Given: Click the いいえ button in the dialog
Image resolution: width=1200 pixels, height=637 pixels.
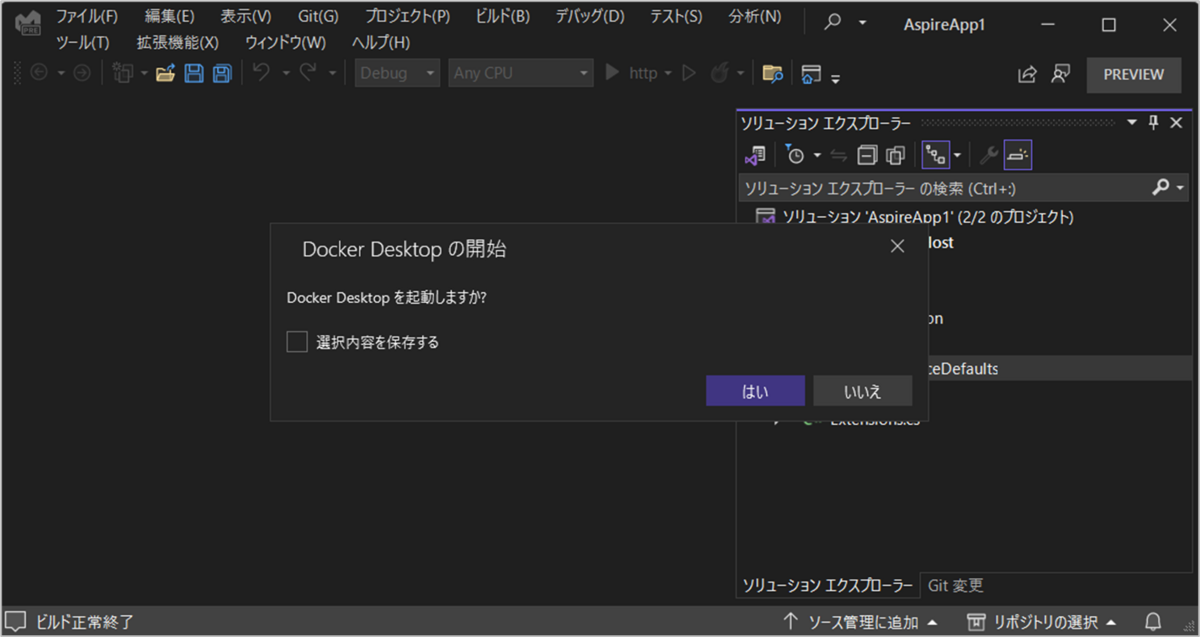Looking at the screenshot, I should tap(863, 392).
